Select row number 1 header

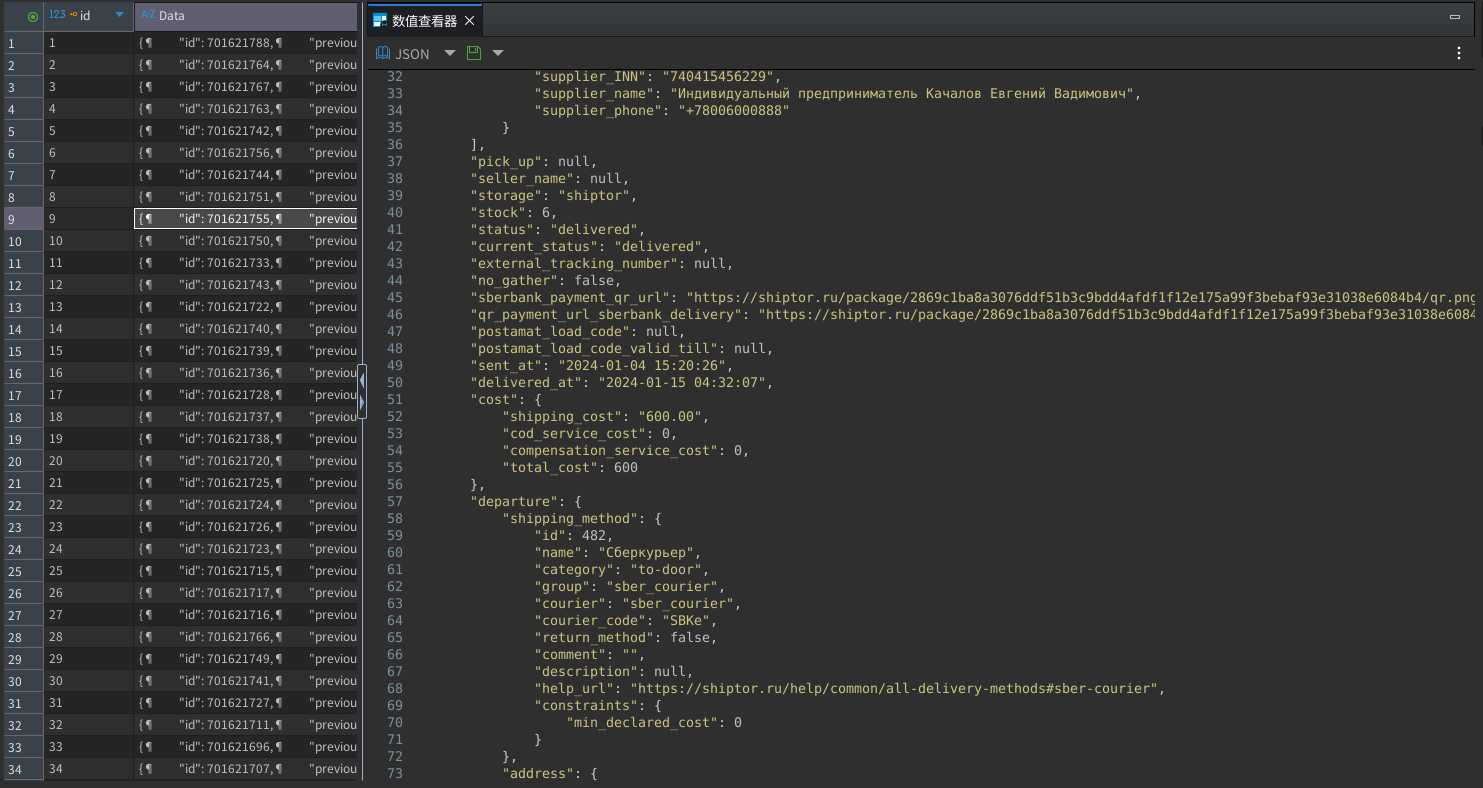click(x=22, y=43)
